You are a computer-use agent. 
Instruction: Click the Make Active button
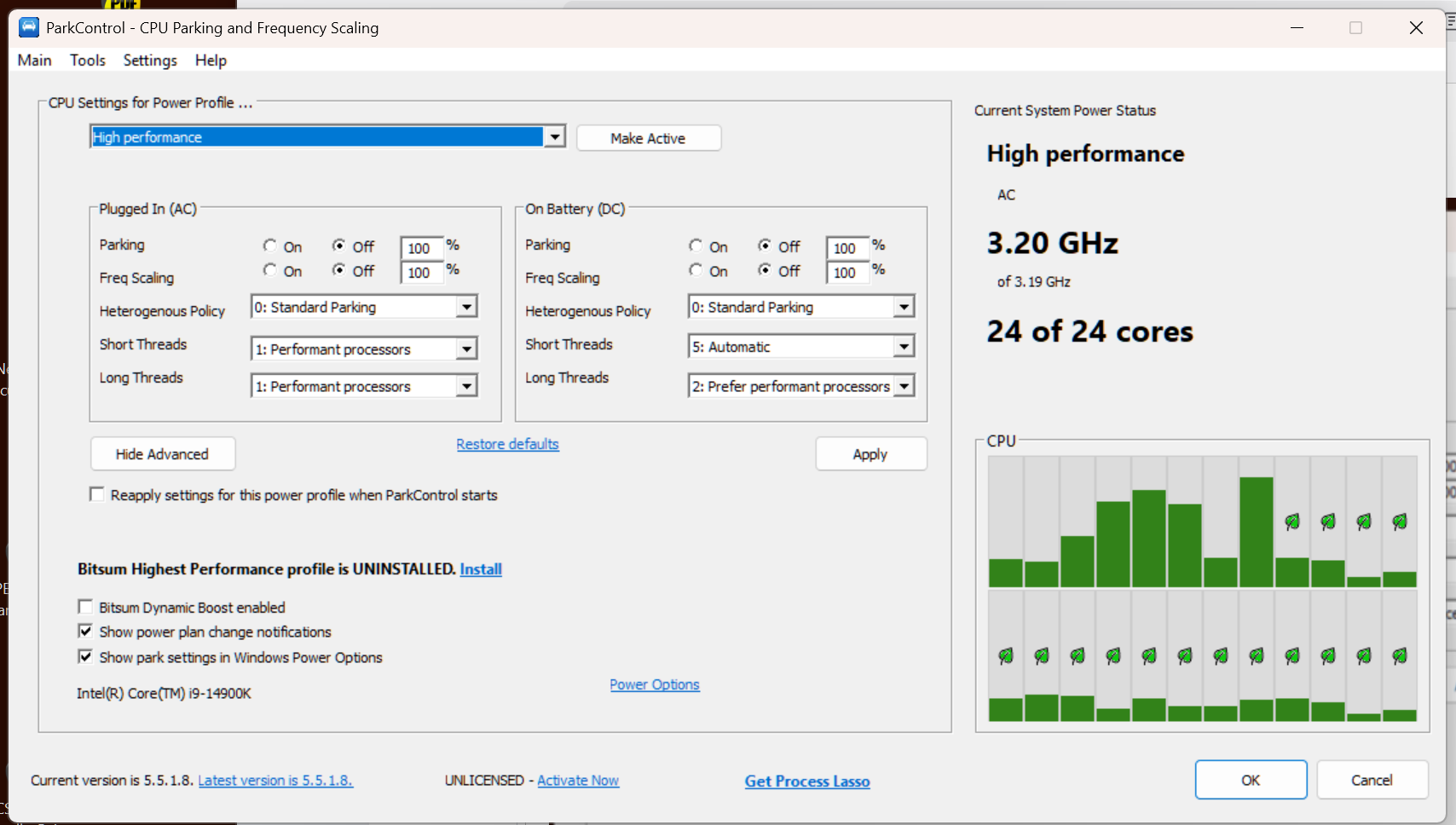(x=648, y=138)
